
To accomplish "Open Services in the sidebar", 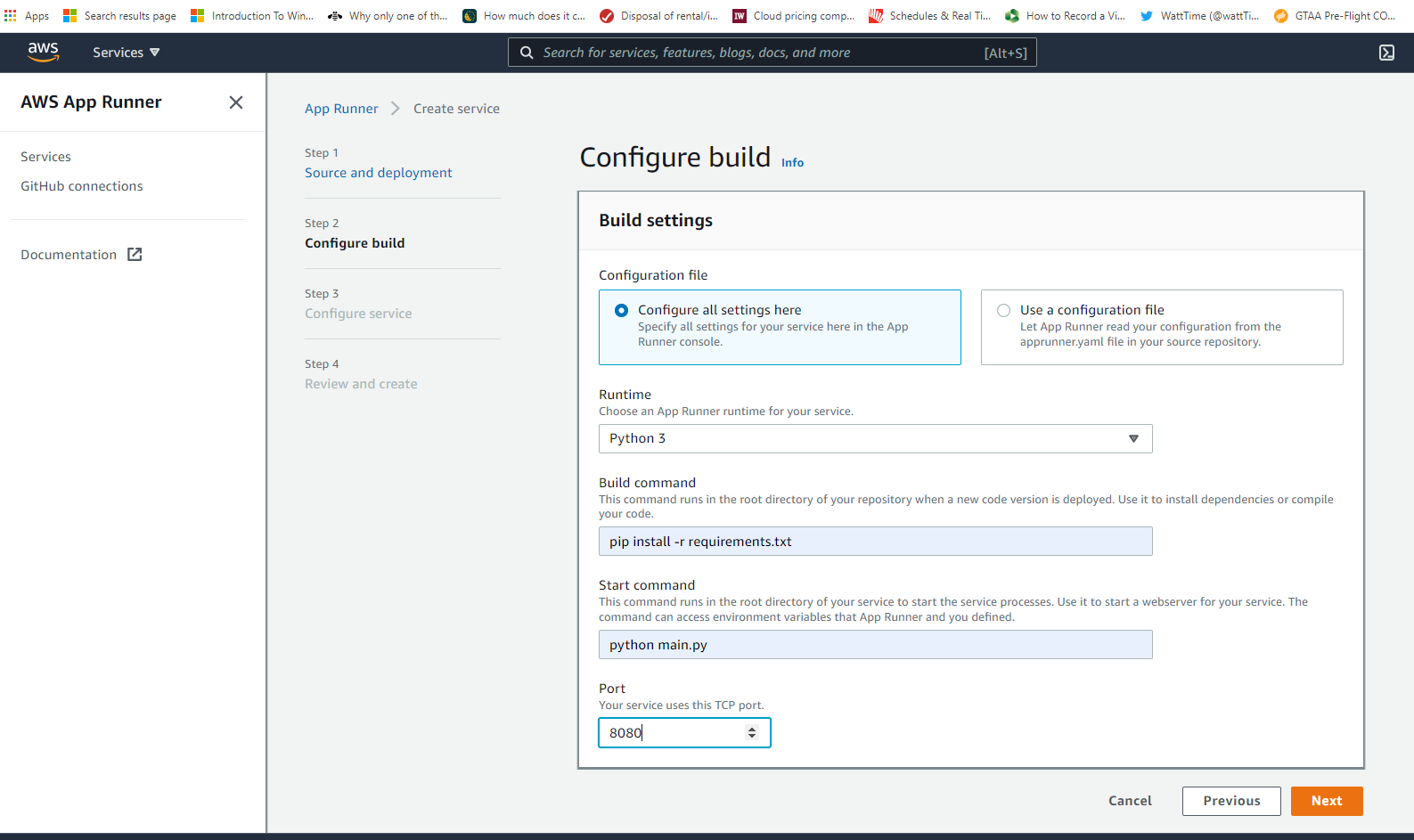I will click(45, 157).
